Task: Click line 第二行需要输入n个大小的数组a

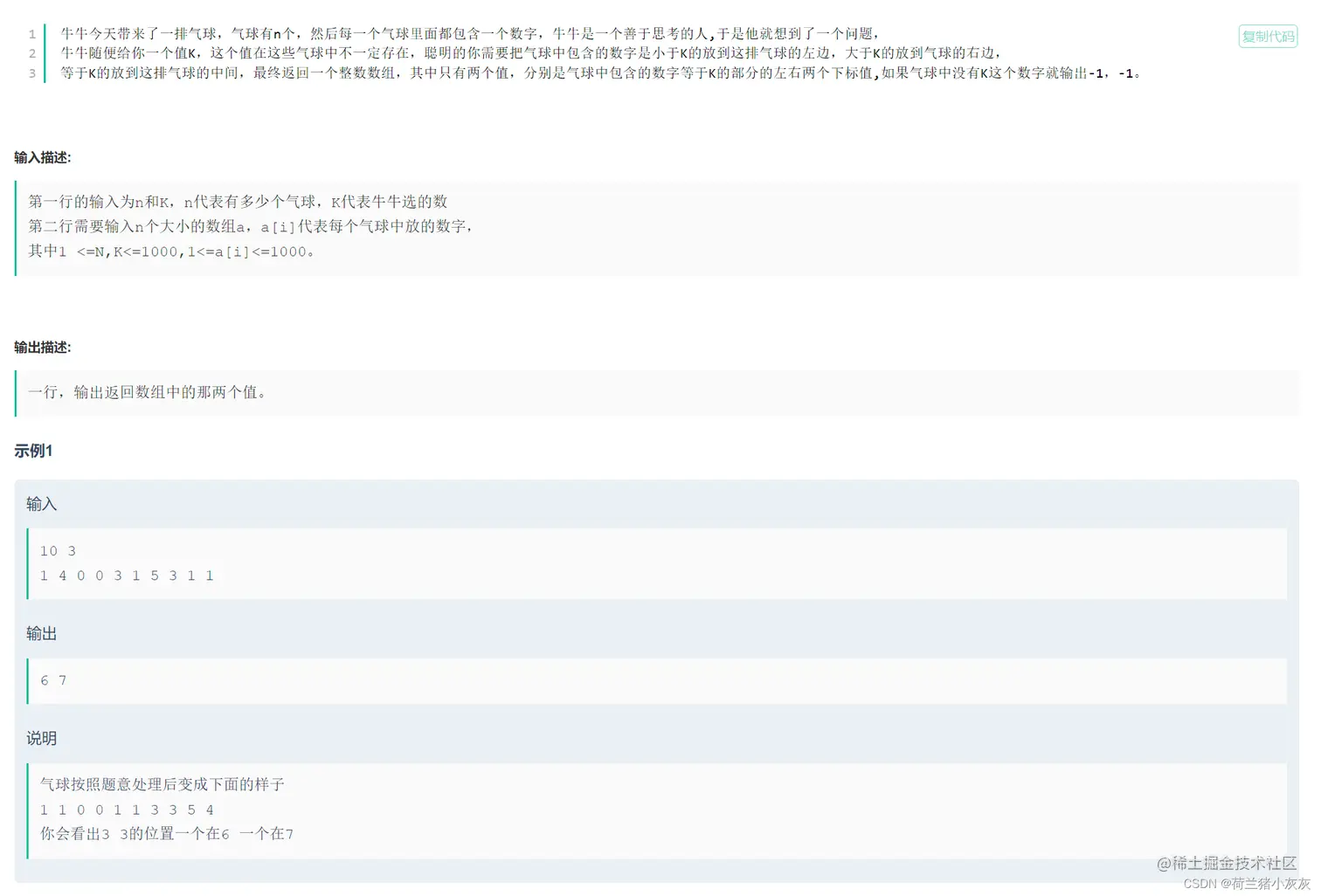Action: point(251,226)
